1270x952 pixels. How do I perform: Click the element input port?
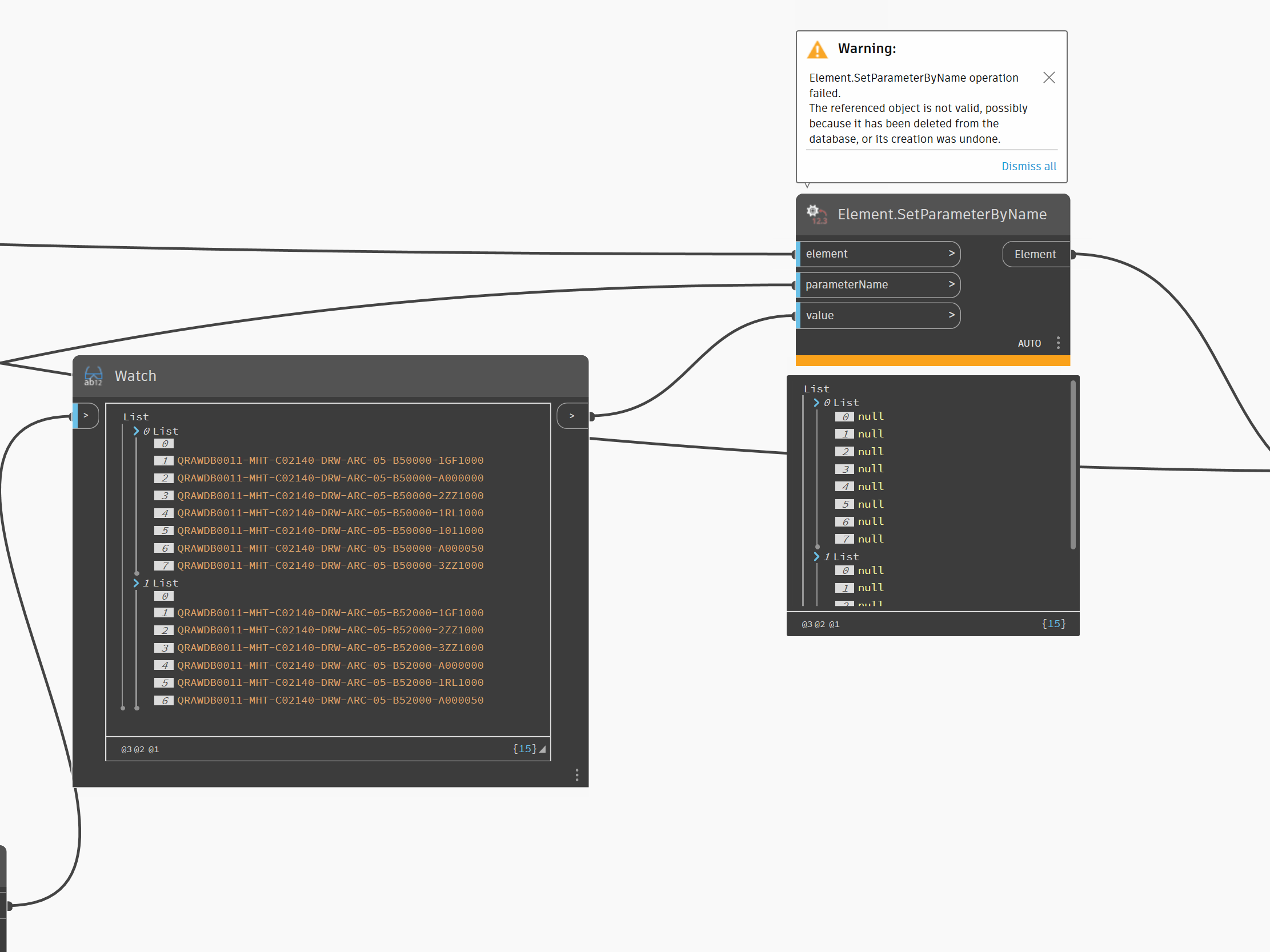(x=878, y=254)
